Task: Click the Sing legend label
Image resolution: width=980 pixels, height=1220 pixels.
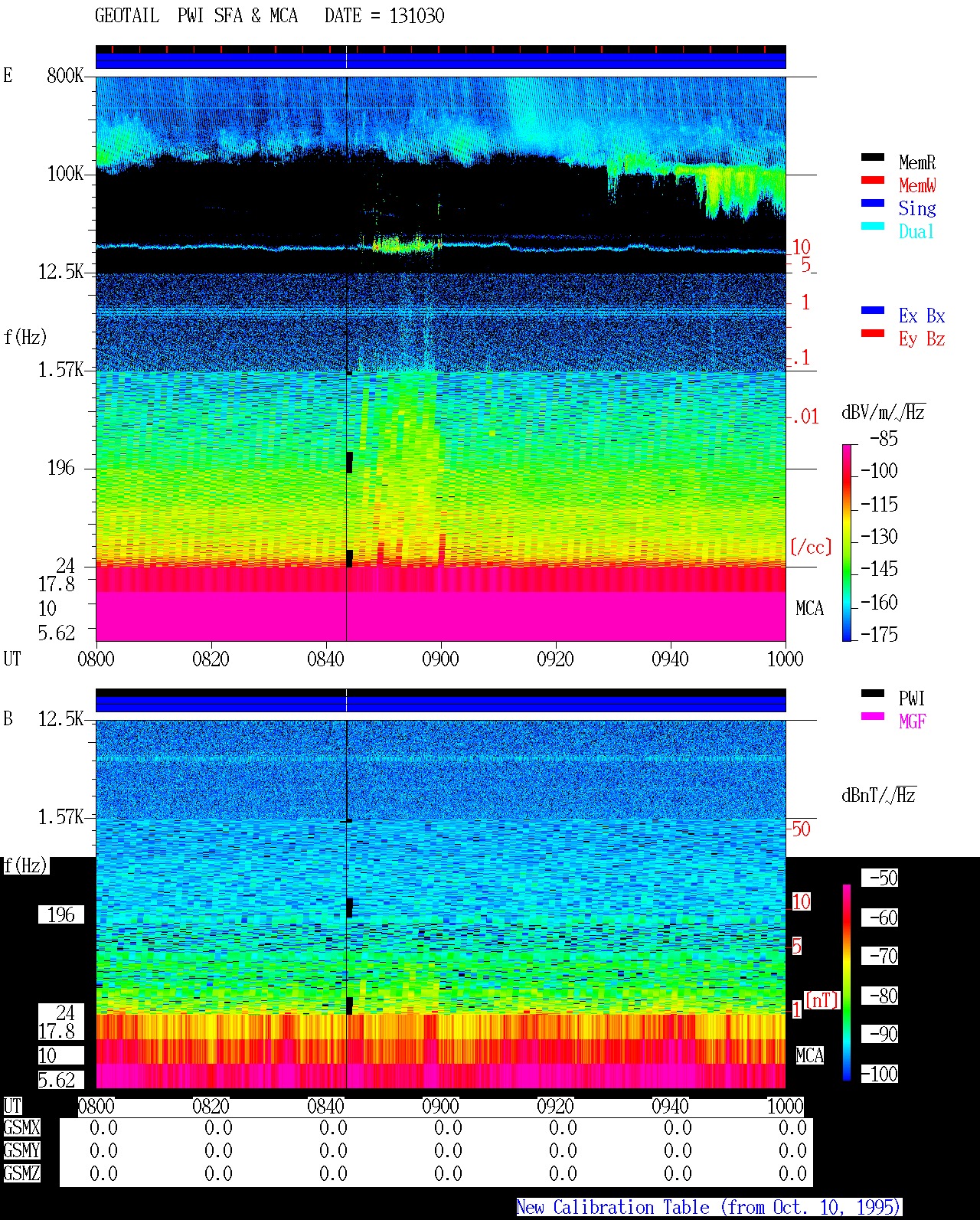Action: pyautogui.click(x=917, y=208)
